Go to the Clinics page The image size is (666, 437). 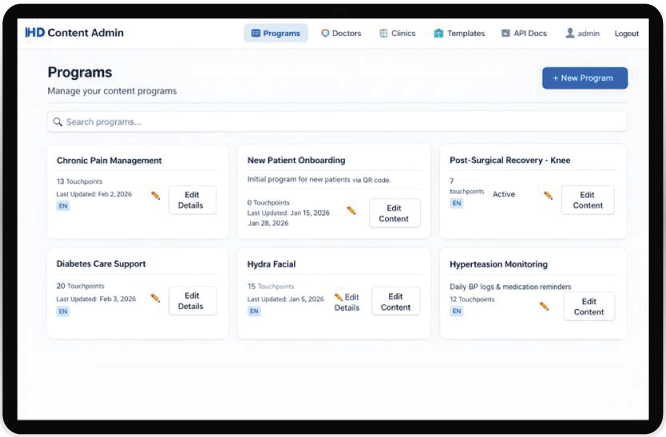click(397, 33)
